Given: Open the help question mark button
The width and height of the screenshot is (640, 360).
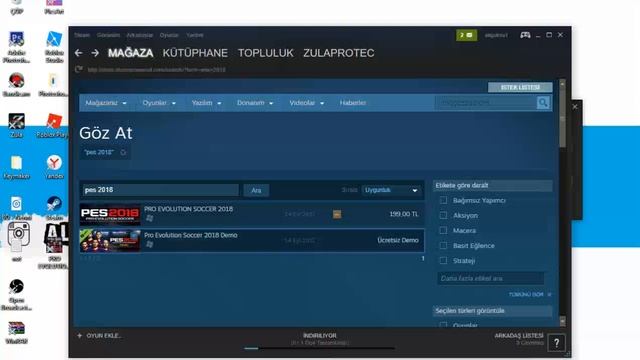Looking at the screenshot, I should tap(557, 343).
